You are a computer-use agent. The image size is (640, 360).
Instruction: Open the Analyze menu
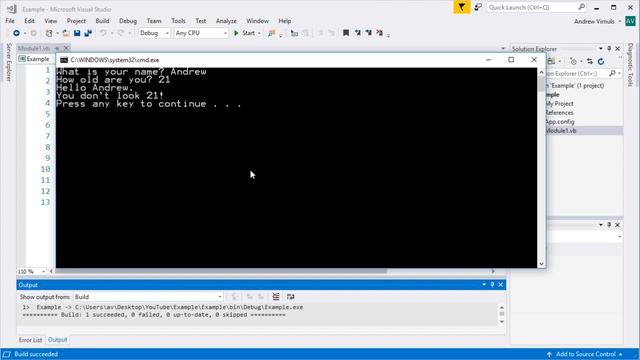[226, 21]
